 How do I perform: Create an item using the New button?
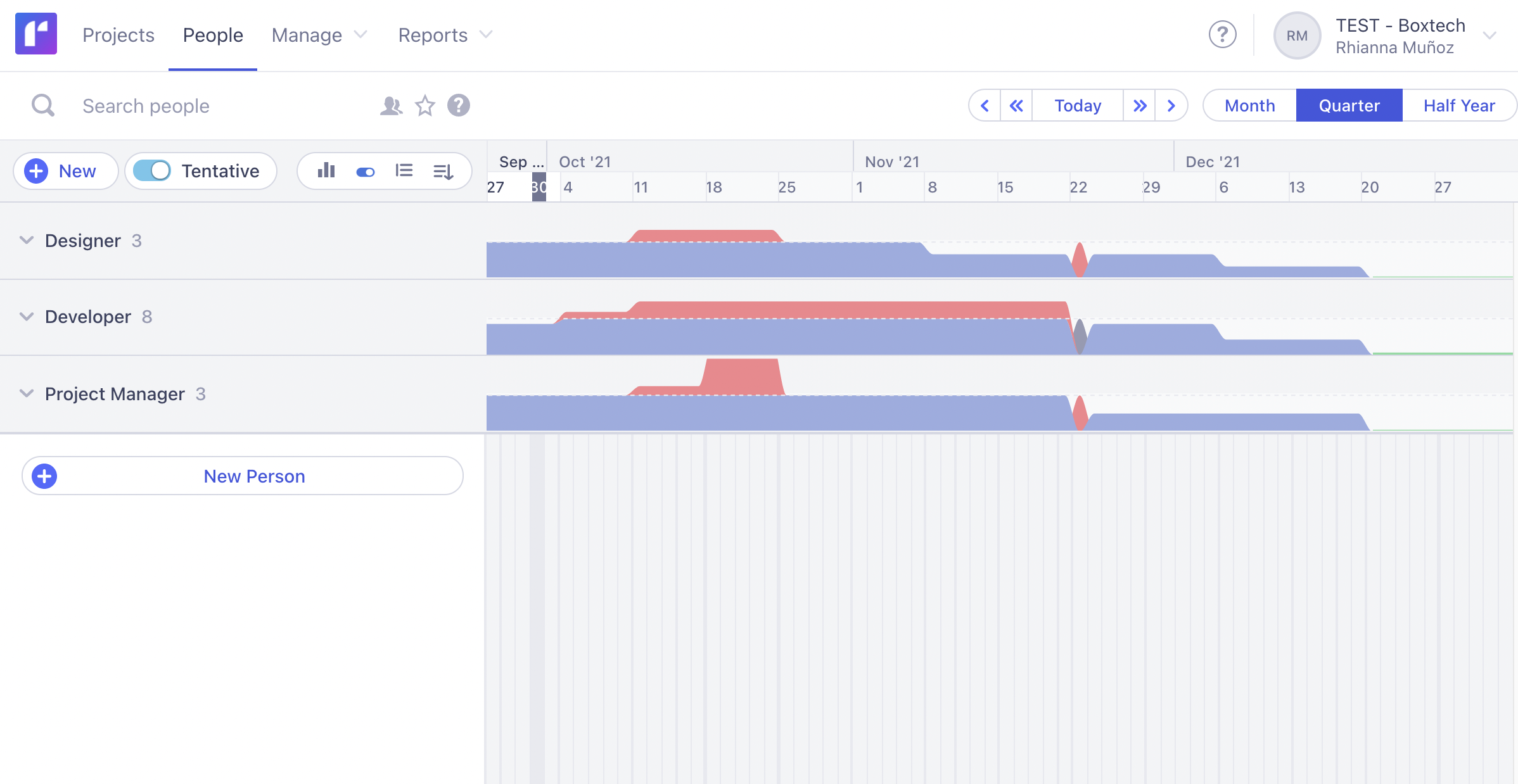pos(65,170)
